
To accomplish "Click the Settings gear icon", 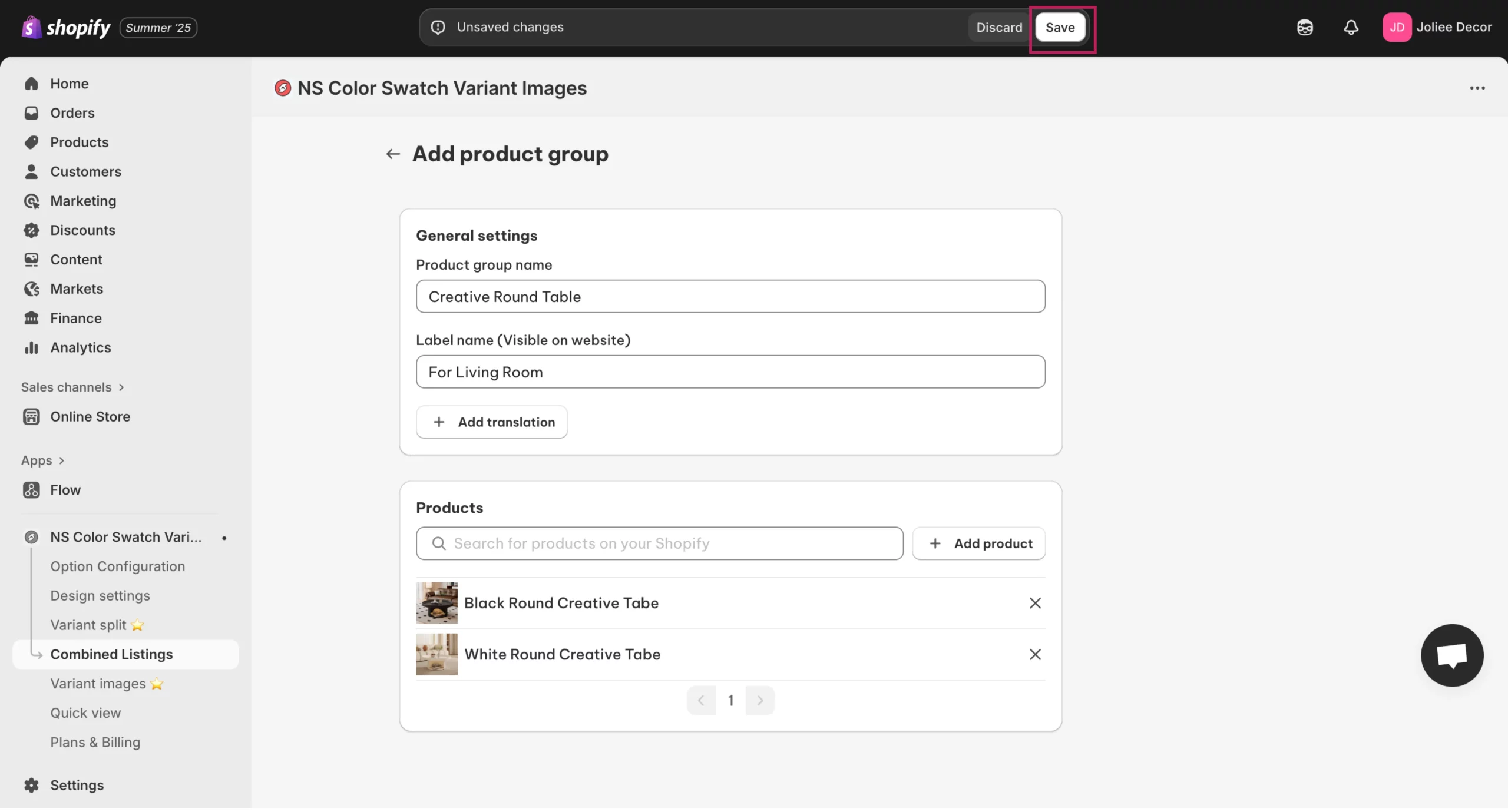I will click(x=31, y=786).
